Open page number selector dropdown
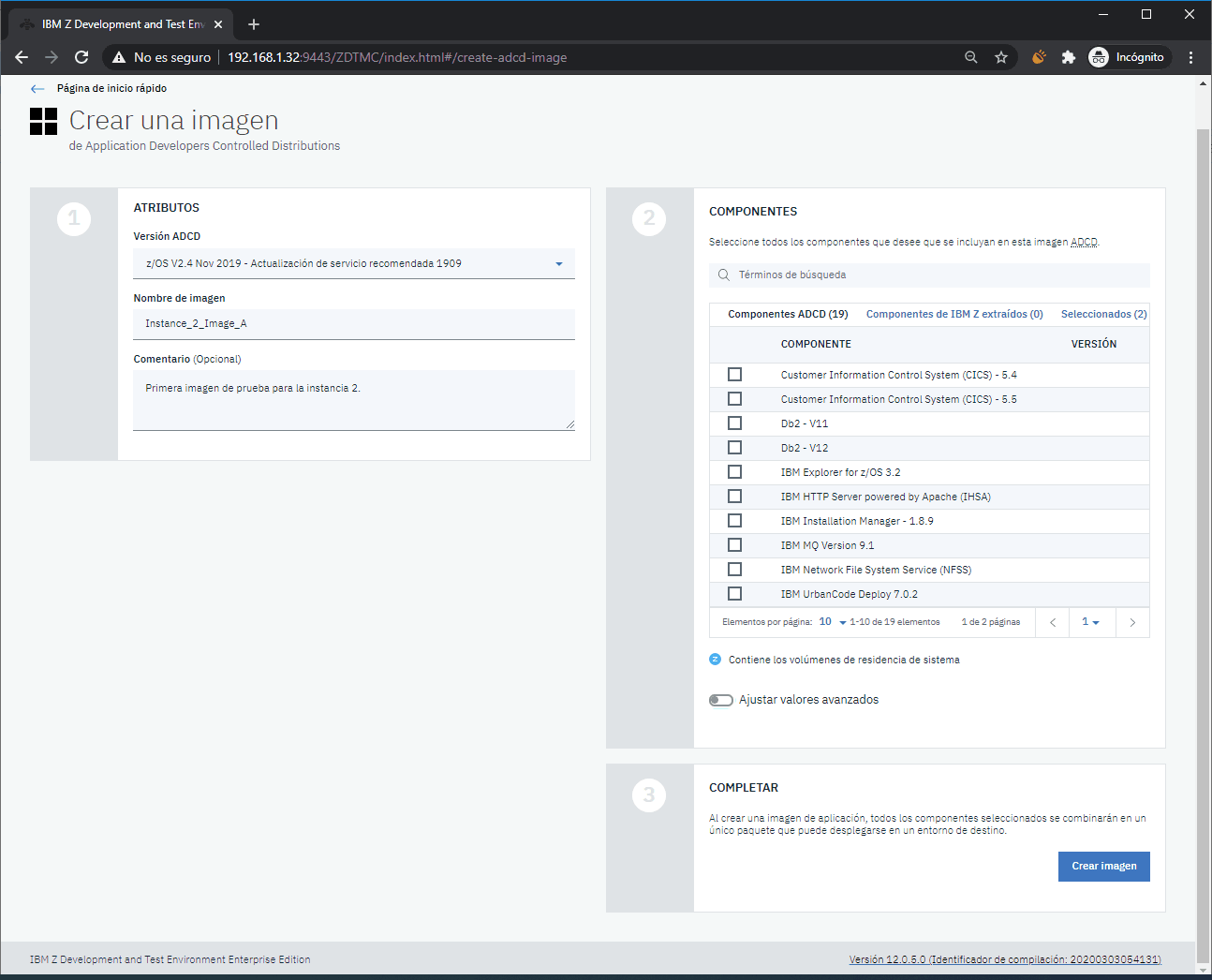Image resolution: width=1212 pixels, height=980 pixels. (1090, 622)
